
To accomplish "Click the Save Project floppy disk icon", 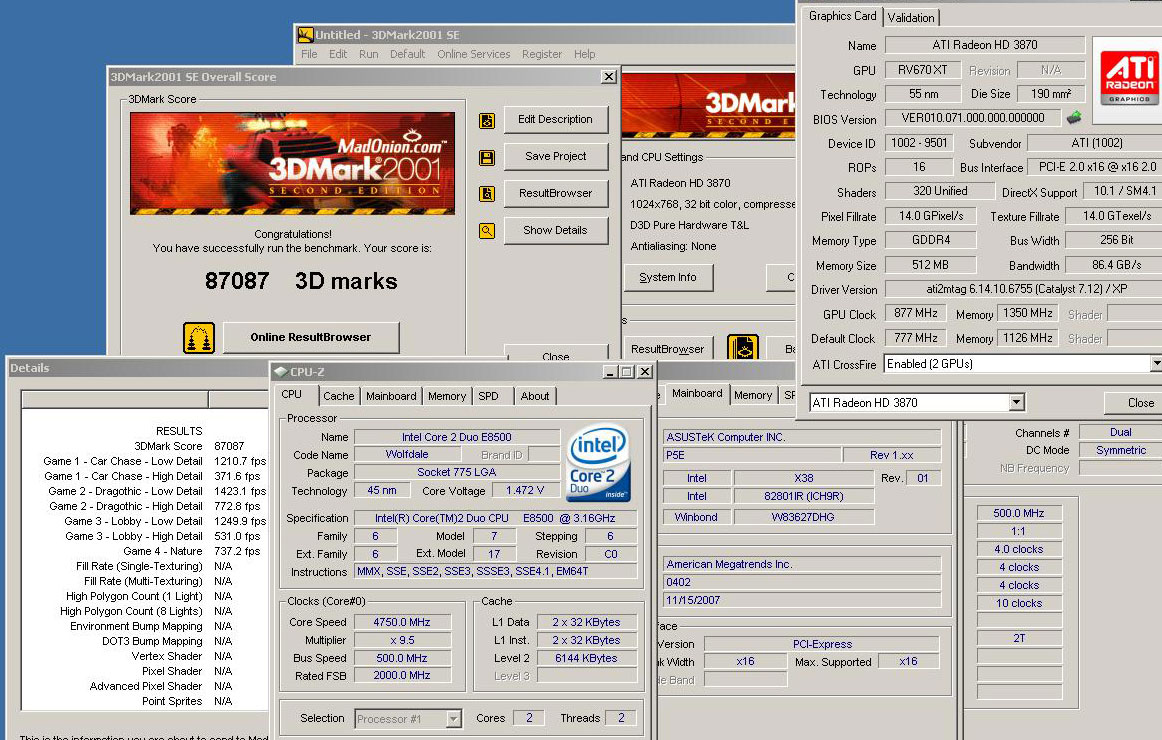I will point(487,157).
